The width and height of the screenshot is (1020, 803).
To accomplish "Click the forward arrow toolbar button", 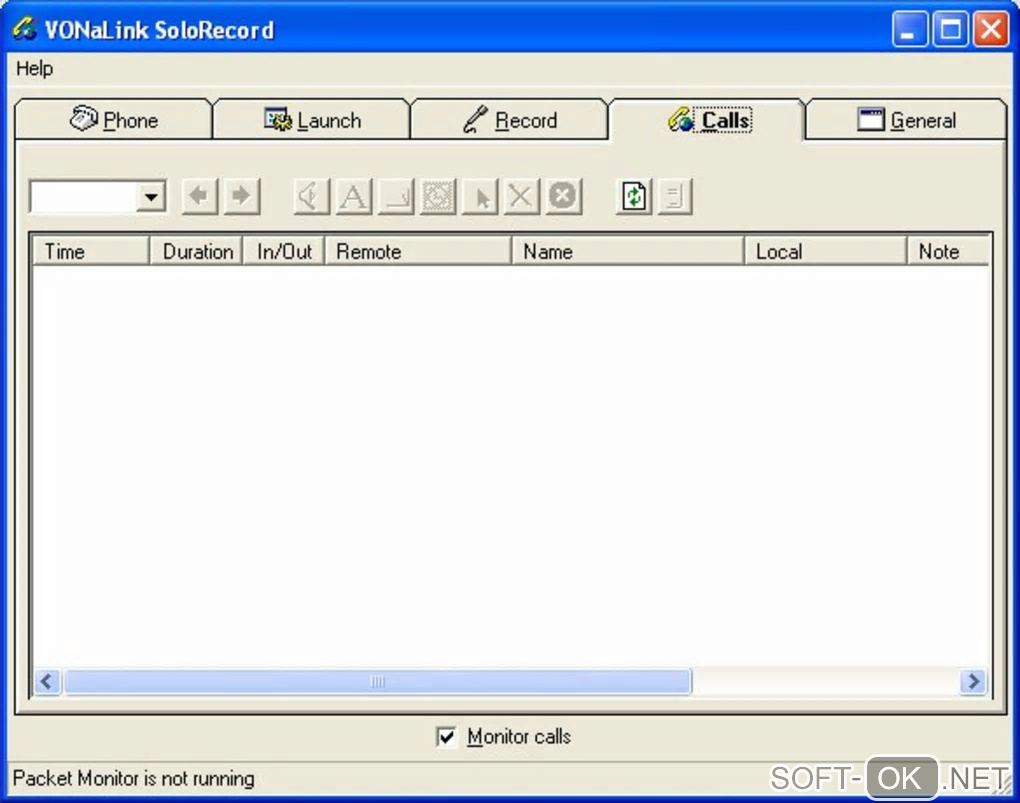I will (x=241, y=196).
